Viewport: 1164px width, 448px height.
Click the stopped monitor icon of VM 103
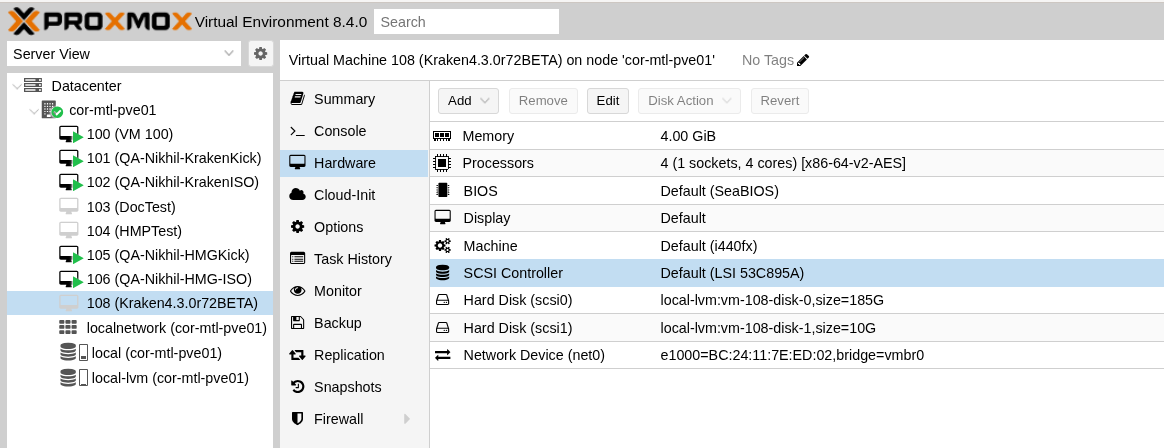tap(69, 207)
